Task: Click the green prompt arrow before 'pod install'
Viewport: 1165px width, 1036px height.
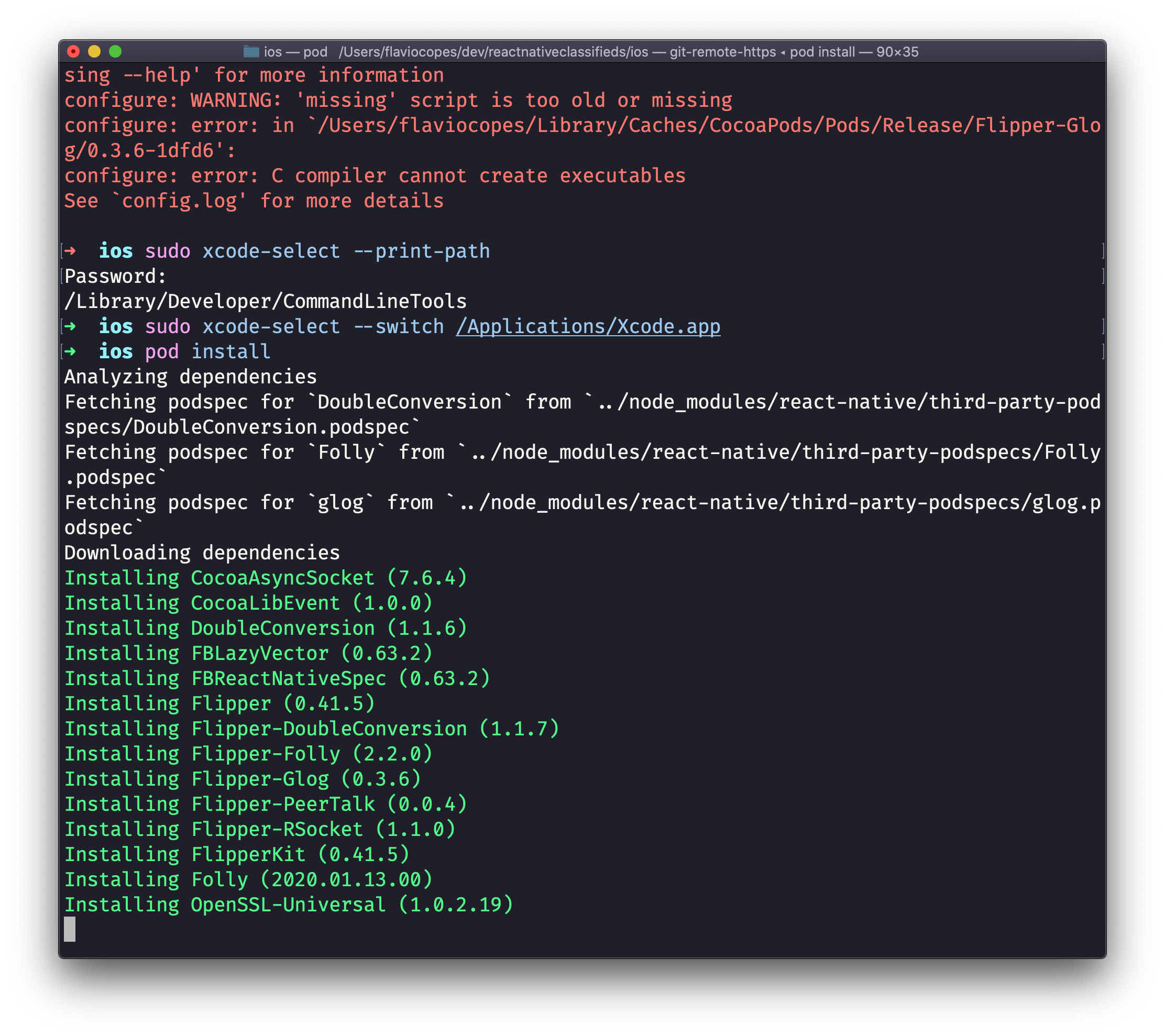Action: 70,351
